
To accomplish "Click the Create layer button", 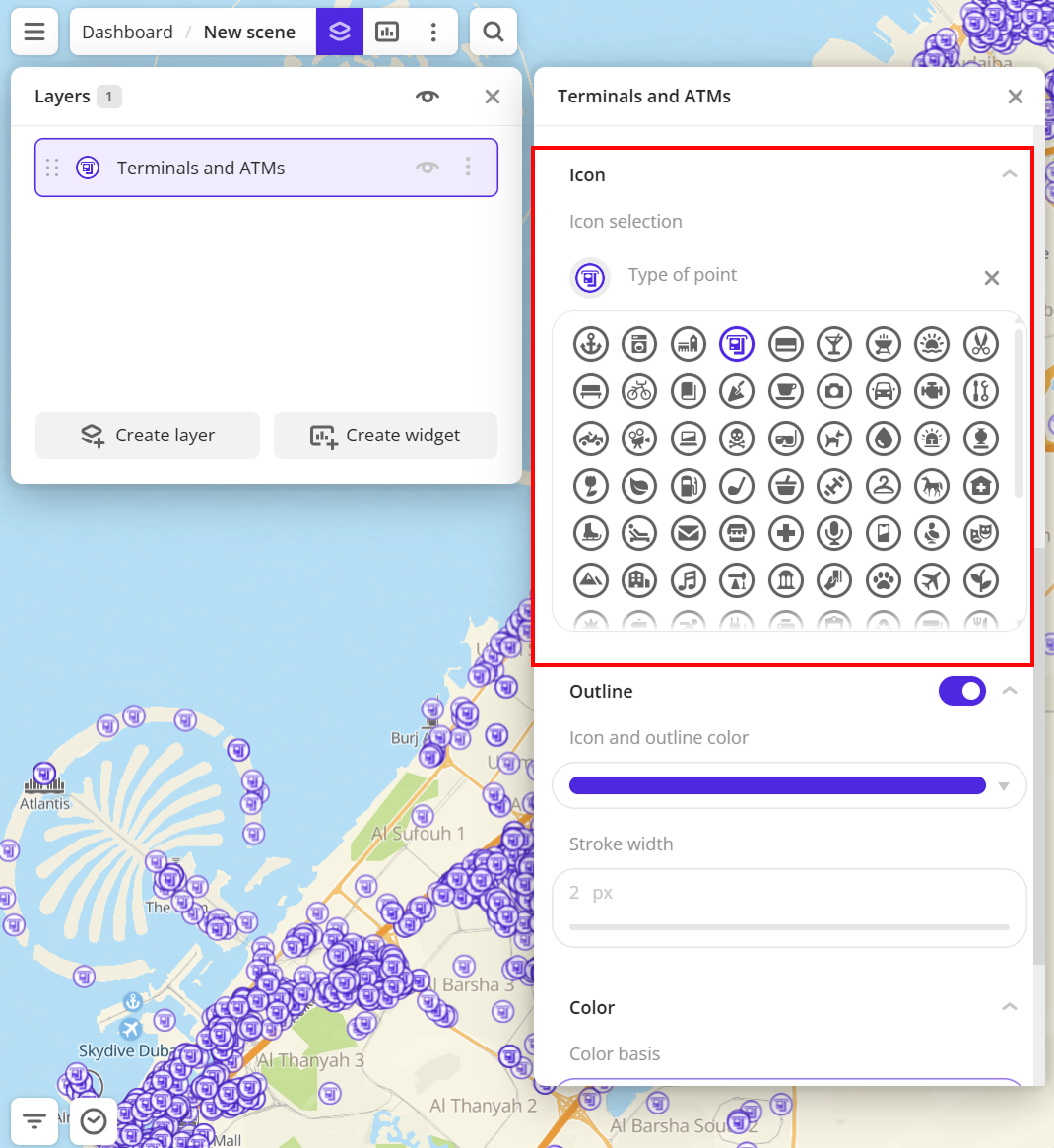I will click(148, 436).
